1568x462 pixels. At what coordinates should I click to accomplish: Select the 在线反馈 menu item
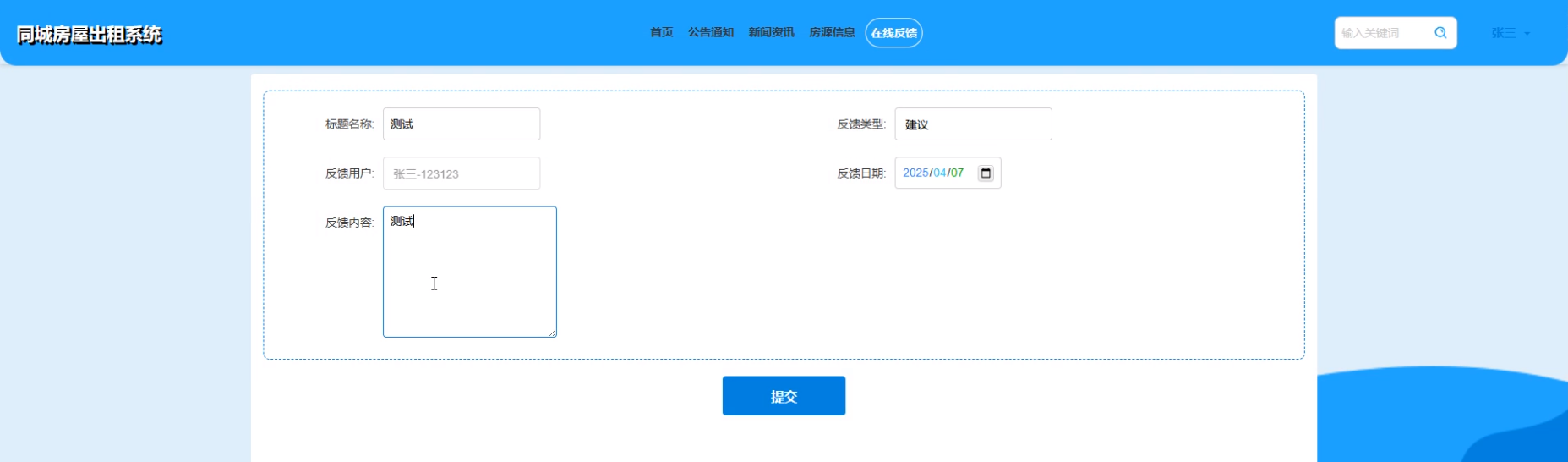[893, 33]
